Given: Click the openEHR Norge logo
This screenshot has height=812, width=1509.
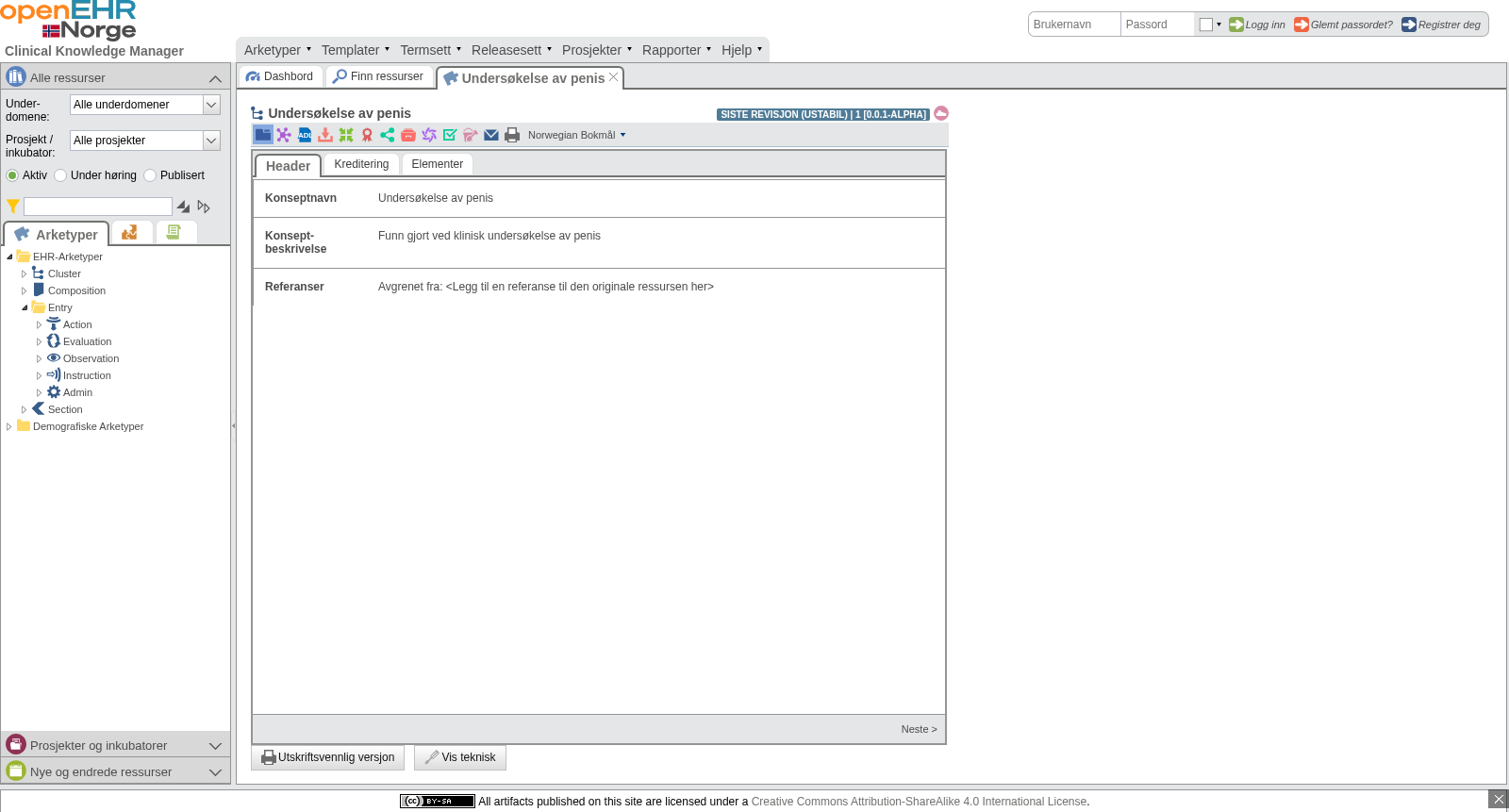Looking at the screenshot, I should tap(69, 21).
